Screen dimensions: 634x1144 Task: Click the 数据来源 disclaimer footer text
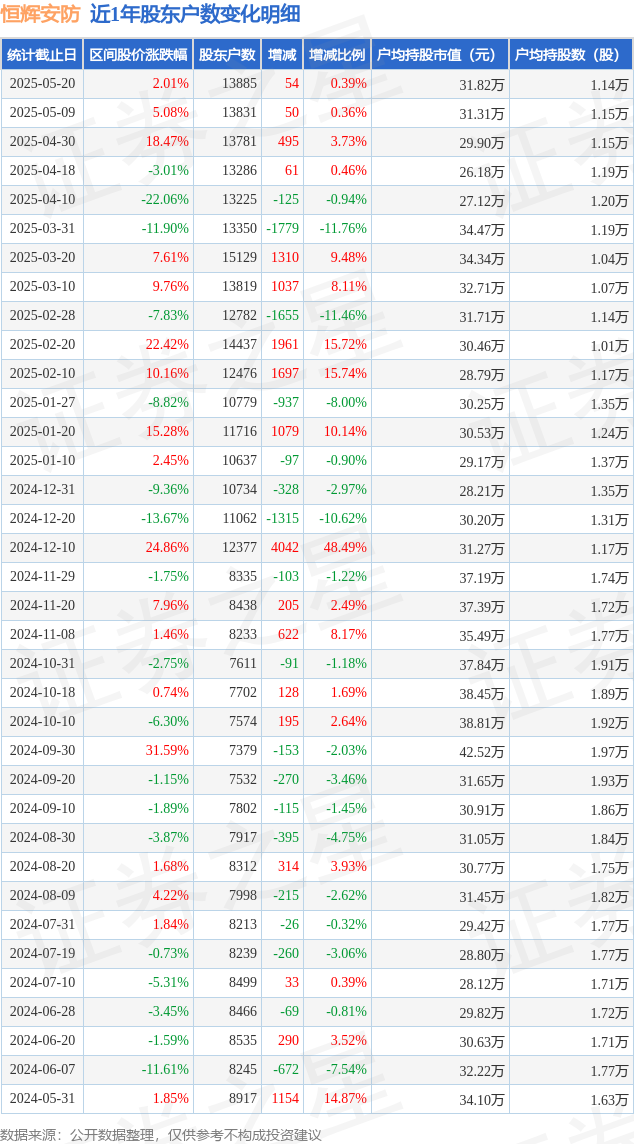pyautogui.click(x=161, y=1134)
